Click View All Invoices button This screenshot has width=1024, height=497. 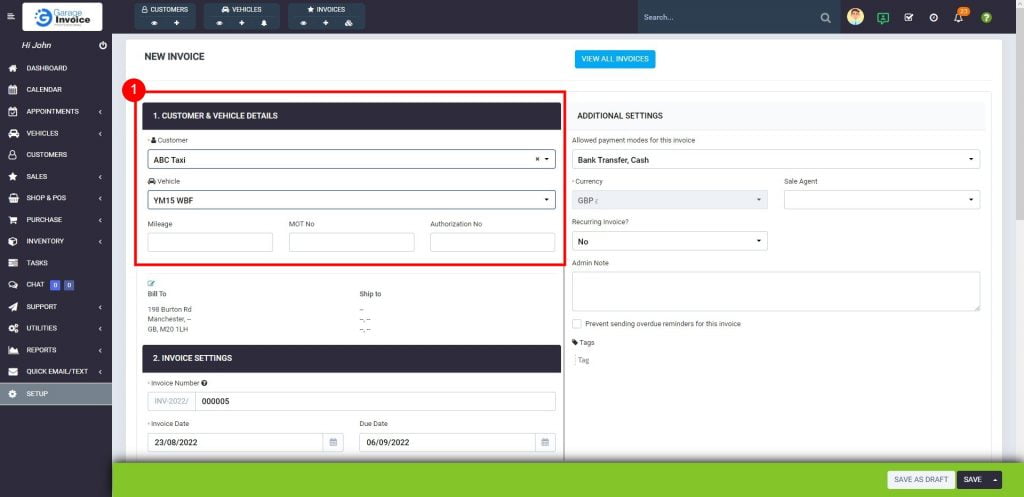(x=615, y=59)
